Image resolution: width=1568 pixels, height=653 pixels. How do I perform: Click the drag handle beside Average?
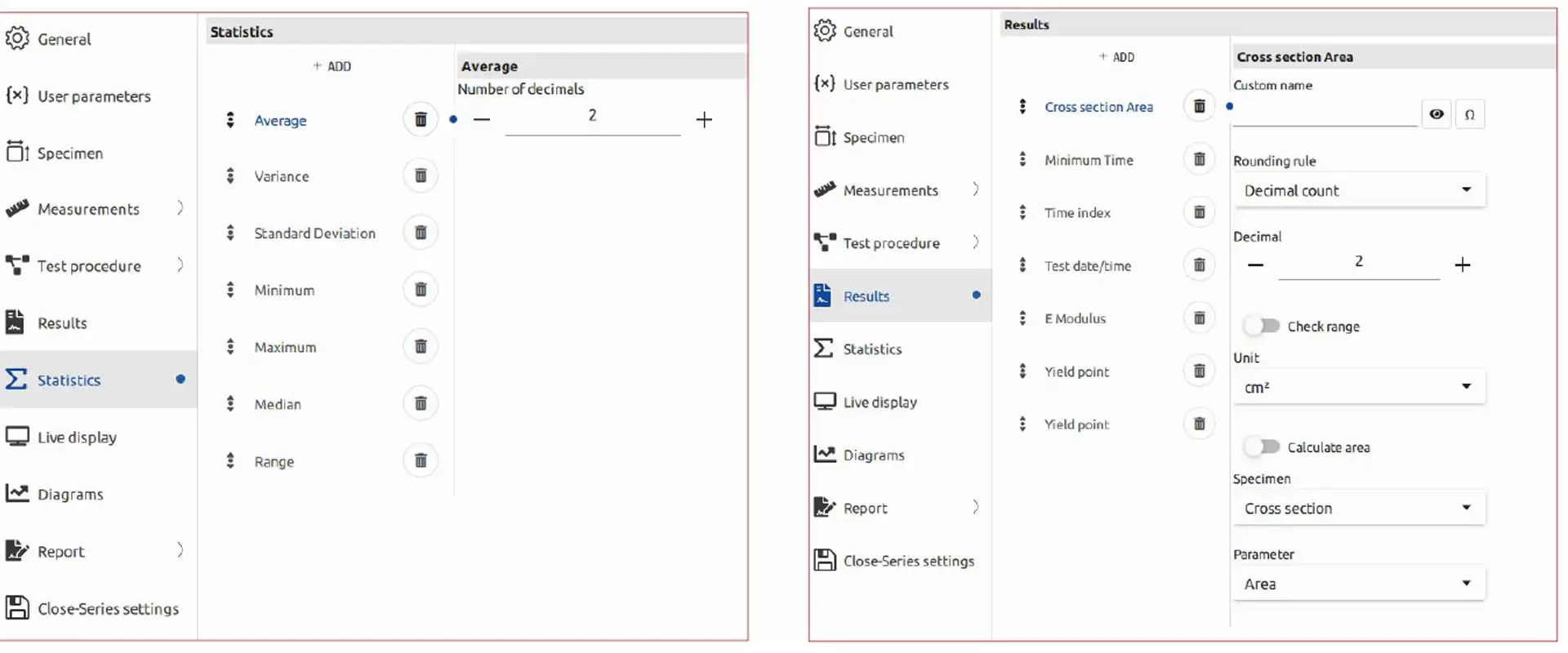coord(230,120)
